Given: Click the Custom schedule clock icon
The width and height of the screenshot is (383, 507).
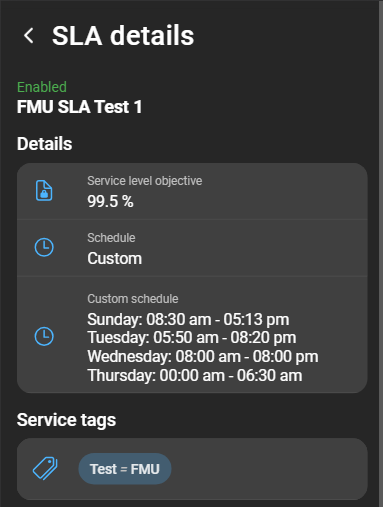Looking at the screenshot, I should (44, 336).
